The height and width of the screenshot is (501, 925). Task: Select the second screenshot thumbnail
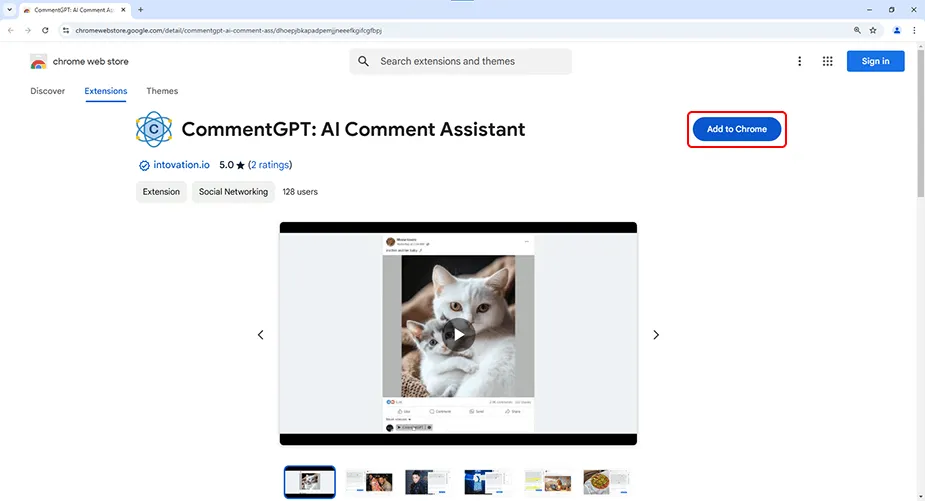[x=369, y=482]
